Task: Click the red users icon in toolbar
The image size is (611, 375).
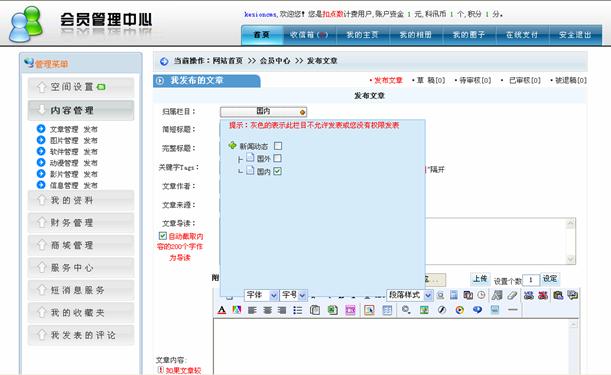Action: pos(543,295)
